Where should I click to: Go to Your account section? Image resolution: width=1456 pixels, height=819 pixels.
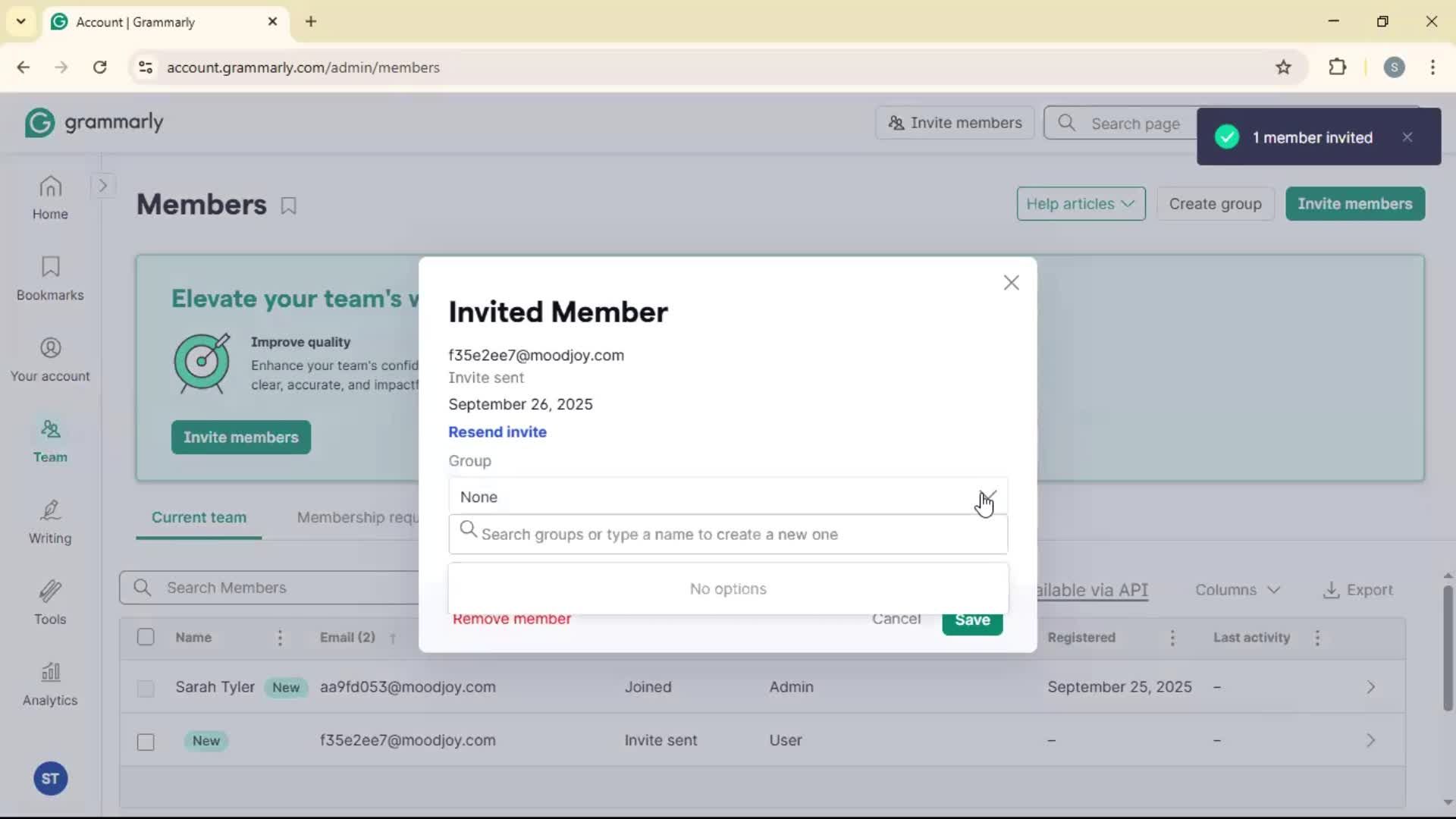[50, 359]
